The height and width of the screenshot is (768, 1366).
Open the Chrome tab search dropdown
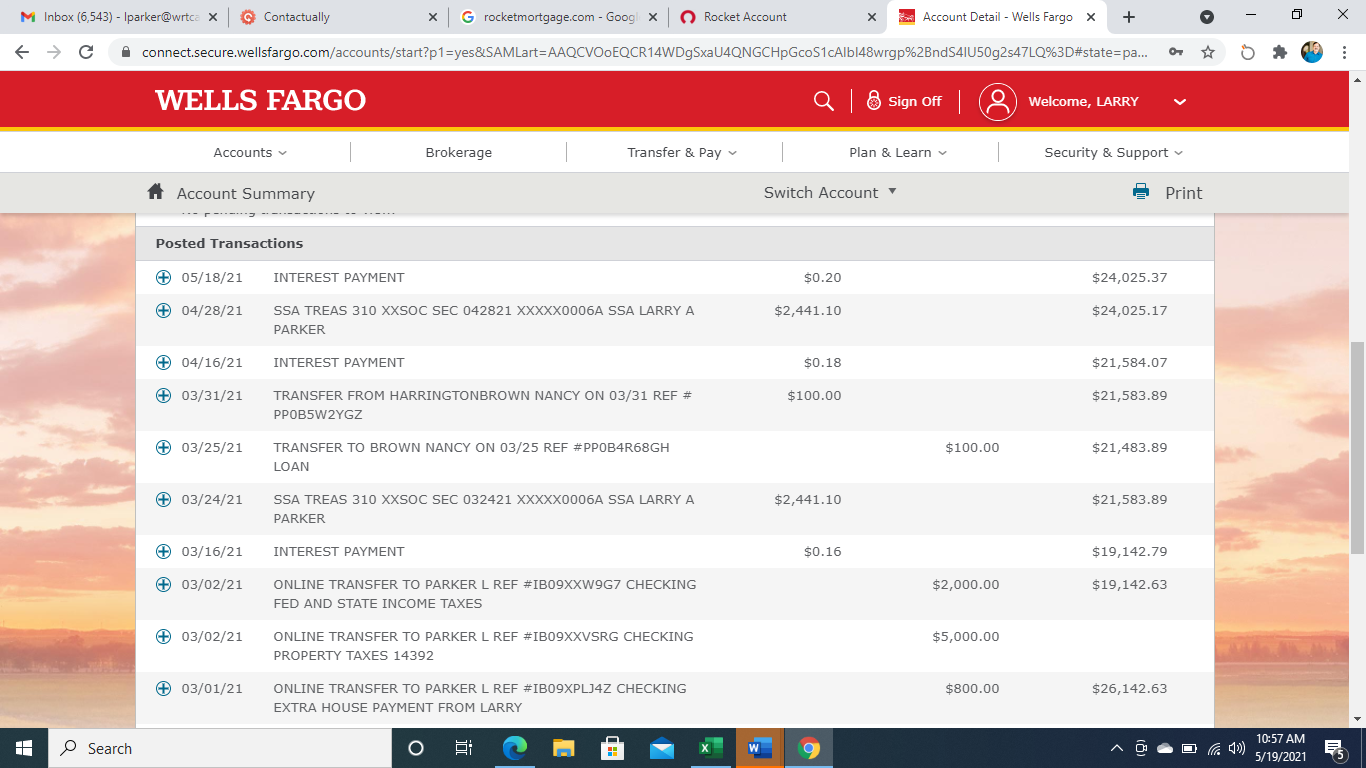[1207, 17]
